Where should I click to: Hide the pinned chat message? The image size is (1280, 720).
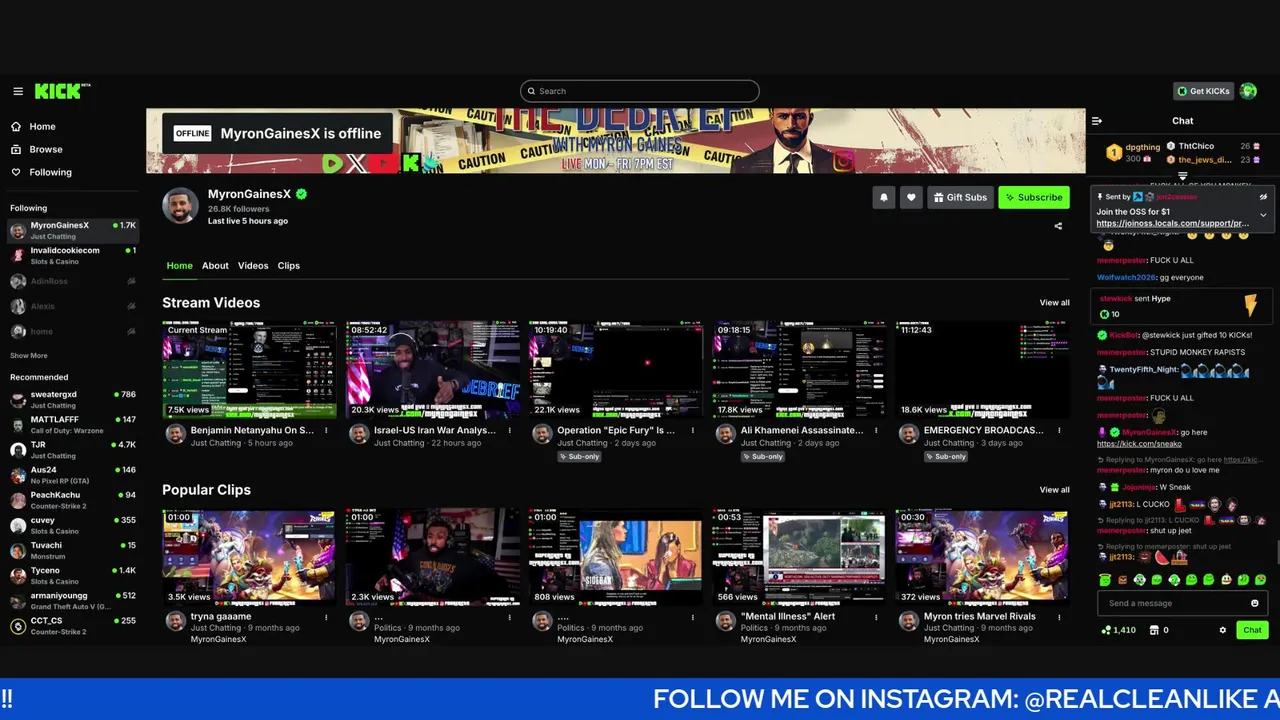(1264, 197)
